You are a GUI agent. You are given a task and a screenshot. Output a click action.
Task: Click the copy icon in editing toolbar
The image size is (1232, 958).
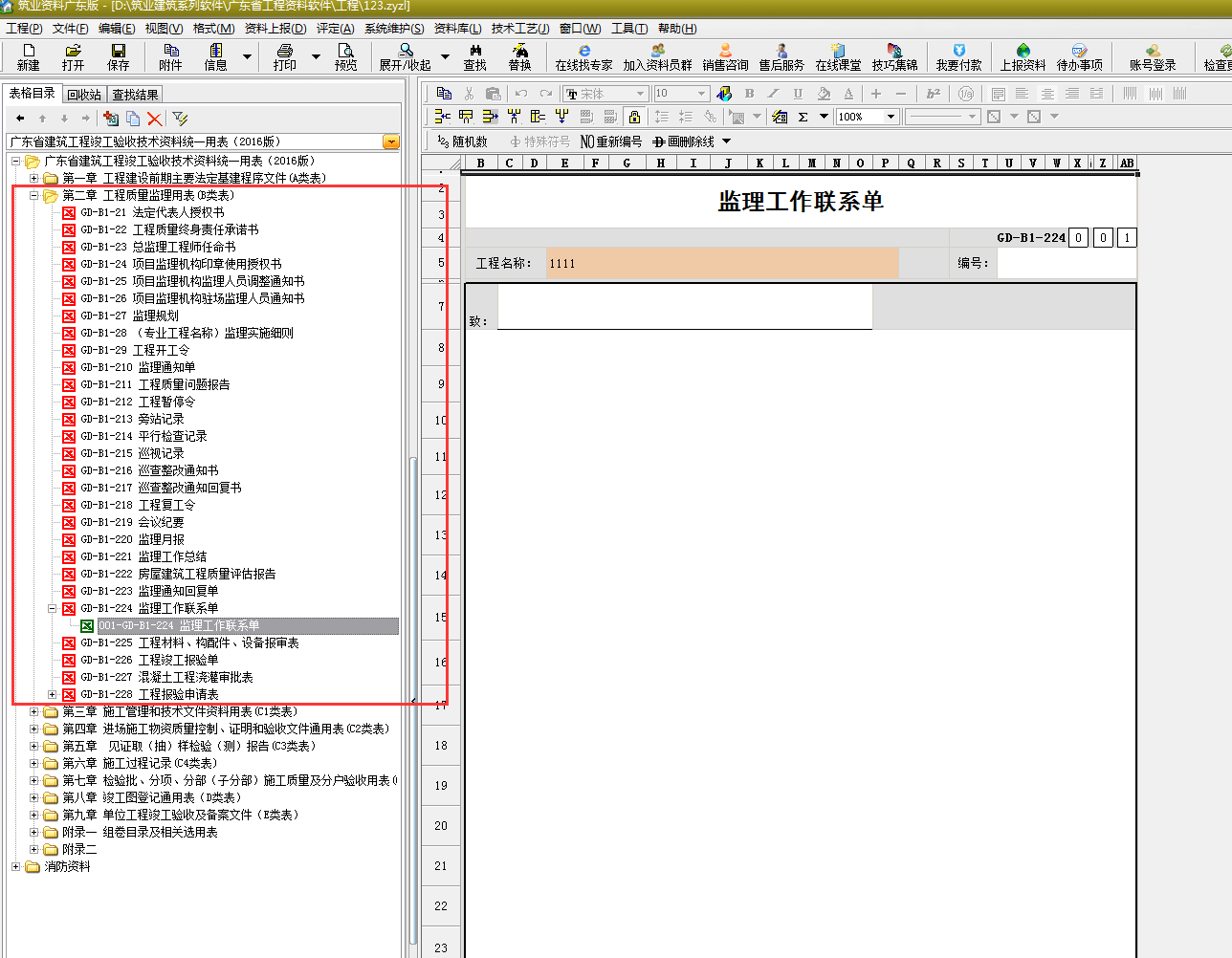pyautogui.click(x=444, y=93)
